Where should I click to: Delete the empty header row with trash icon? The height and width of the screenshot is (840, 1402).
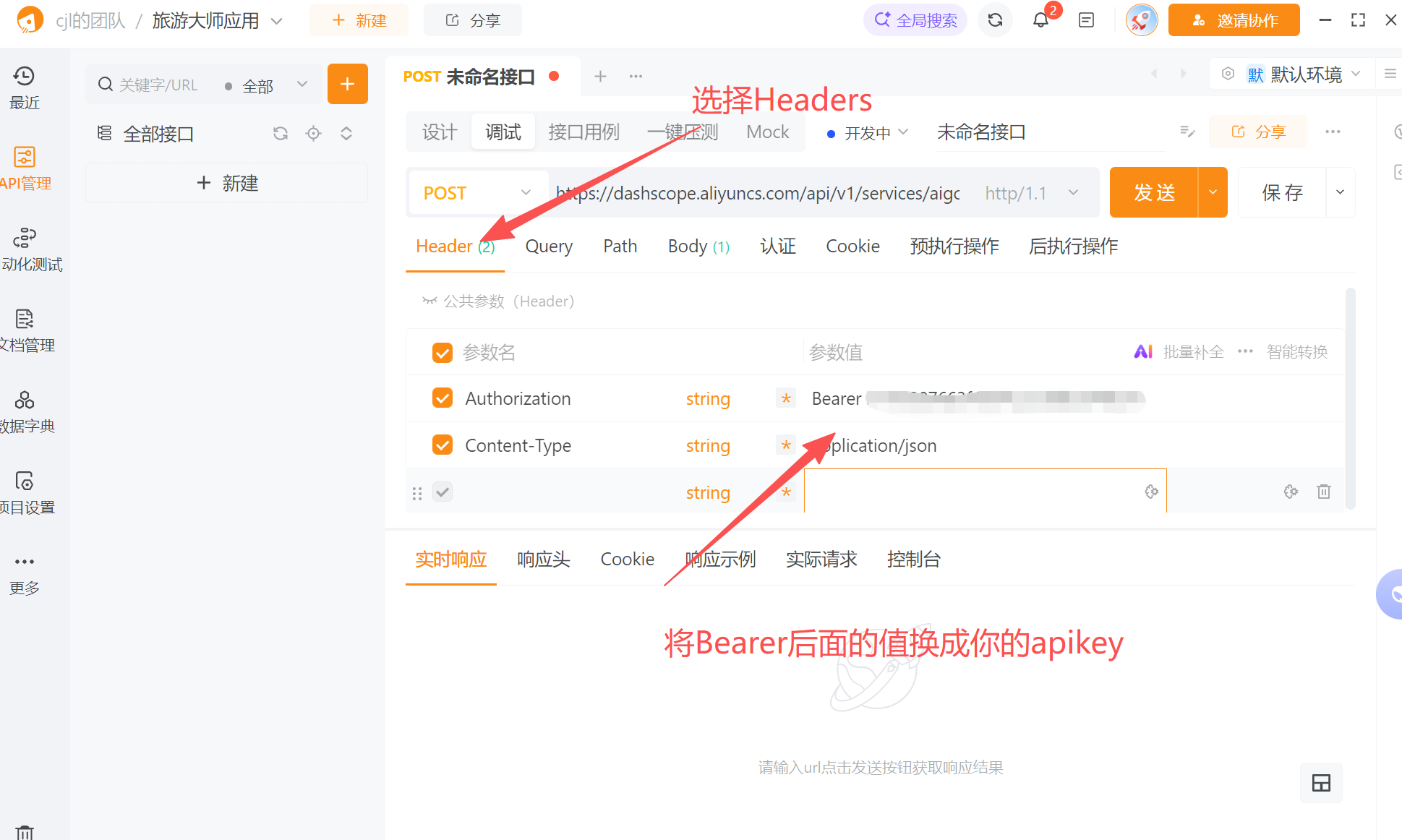pos(1323,492)
